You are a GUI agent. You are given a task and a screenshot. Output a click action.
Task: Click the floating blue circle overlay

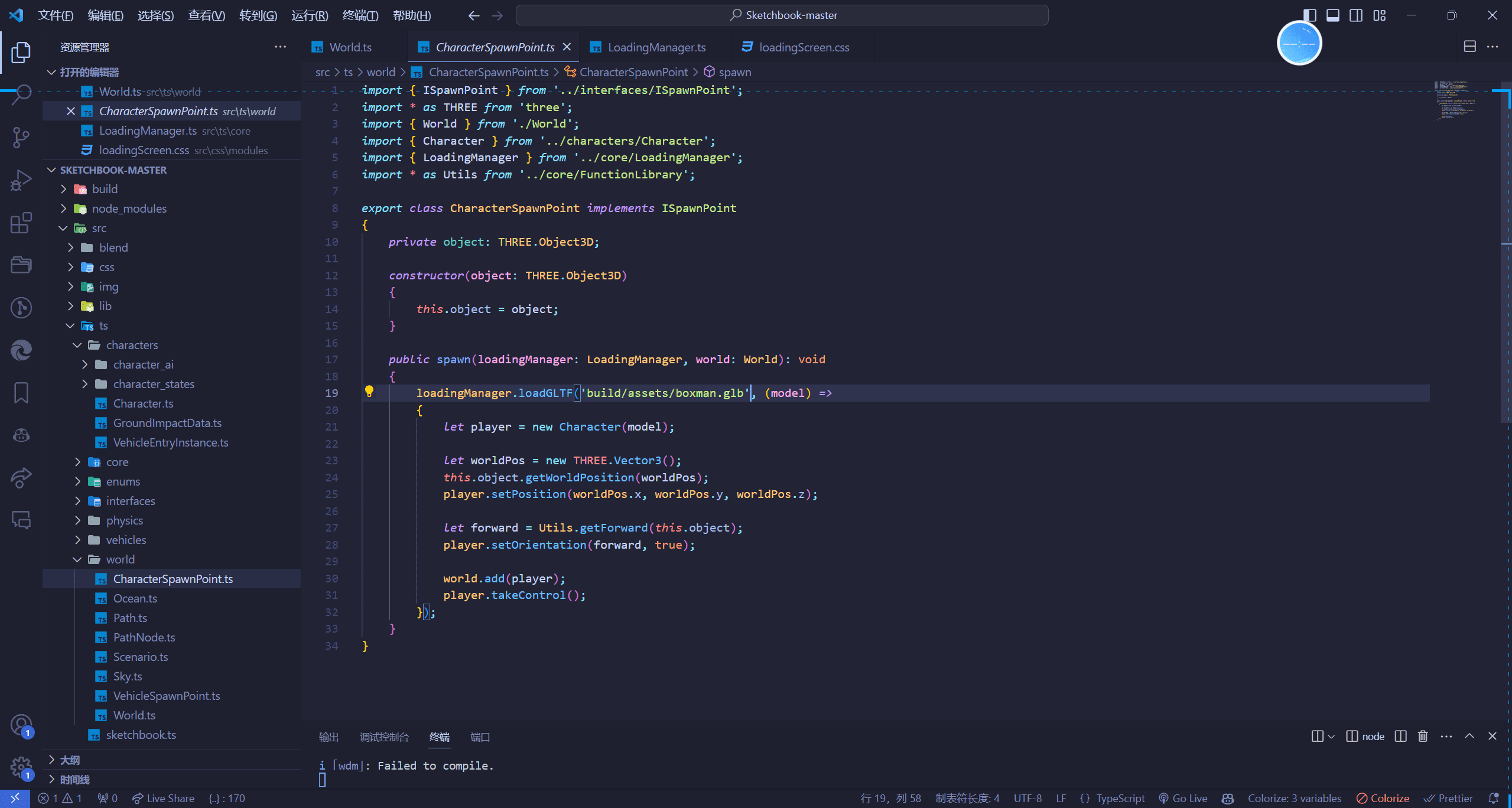(x=1299, y=43)
